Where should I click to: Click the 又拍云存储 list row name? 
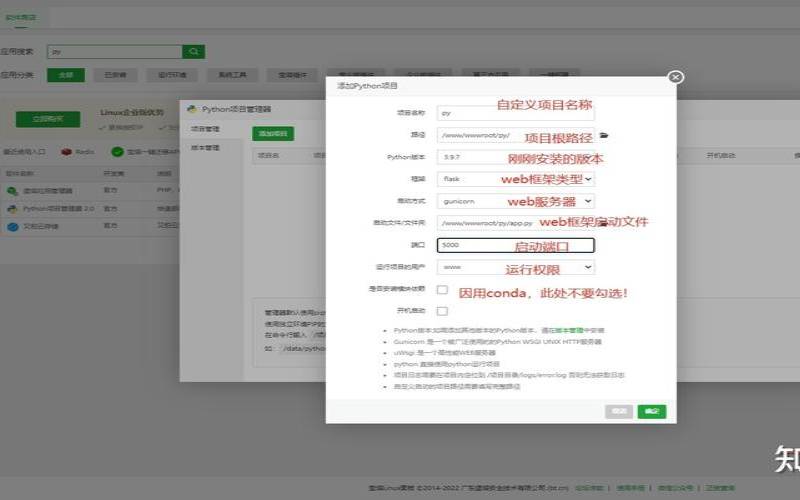click(40, 226)
